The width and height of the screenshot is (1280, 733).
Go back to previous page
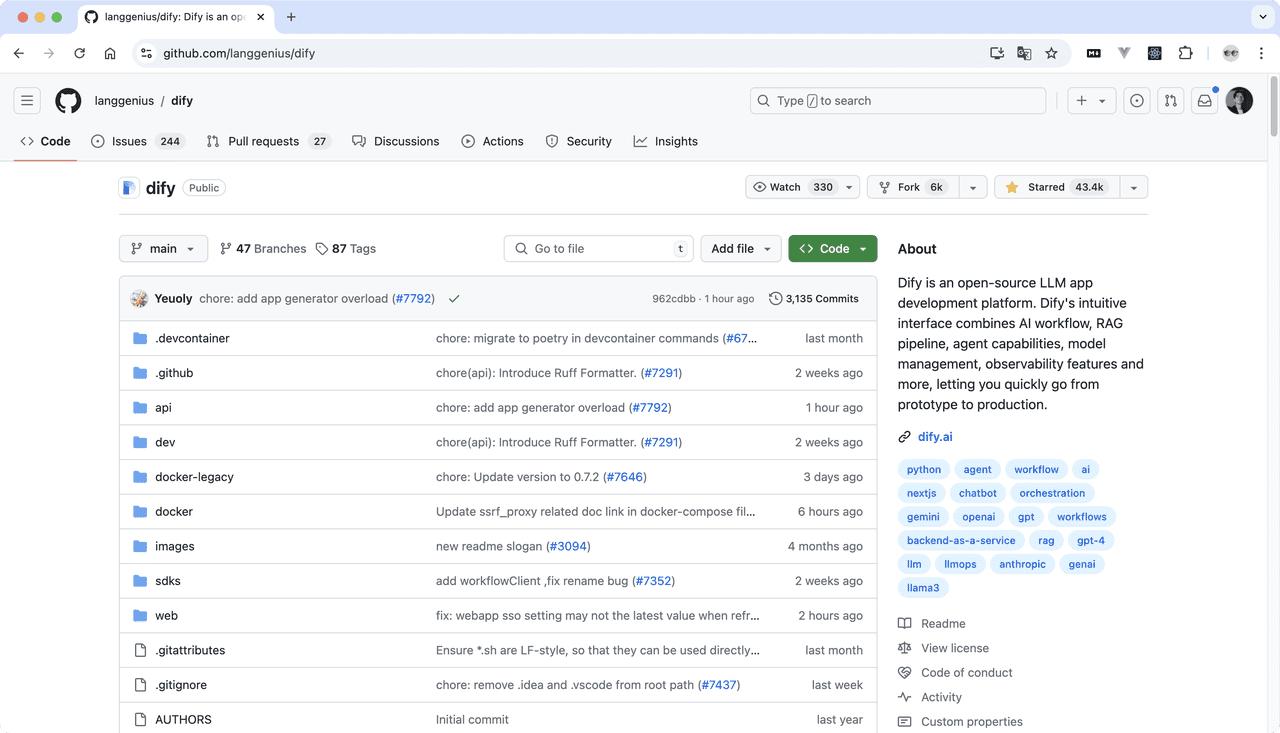click(19, 53)
